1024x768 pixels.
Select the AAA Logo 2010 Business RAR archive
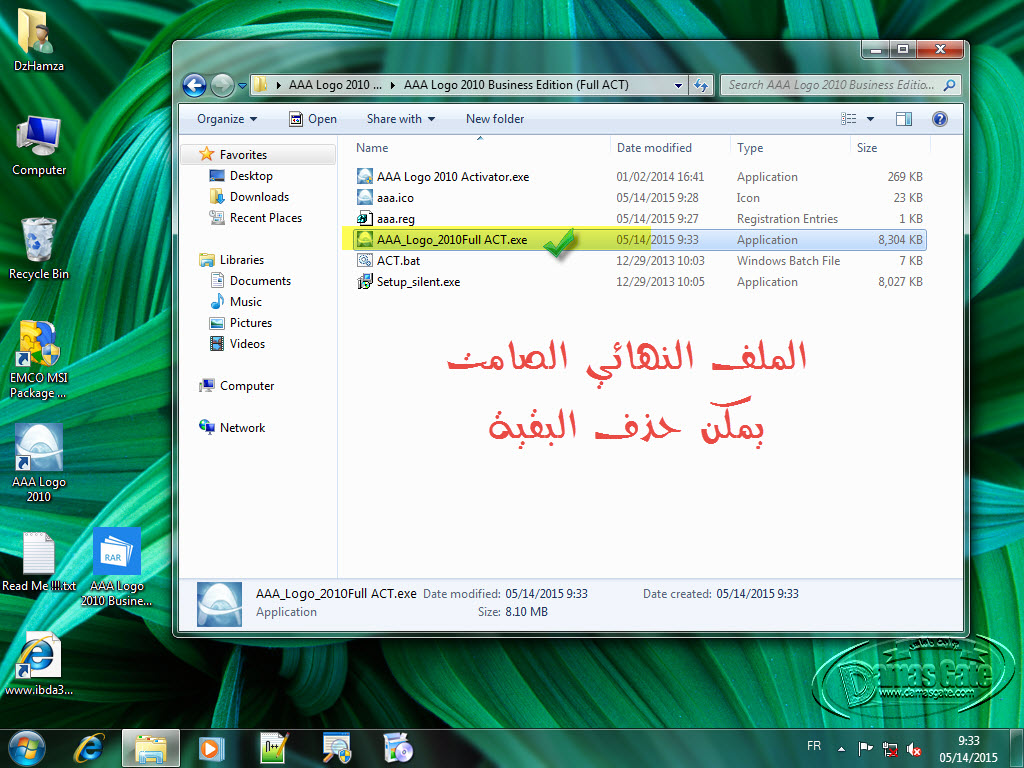[x=116, y=567]
